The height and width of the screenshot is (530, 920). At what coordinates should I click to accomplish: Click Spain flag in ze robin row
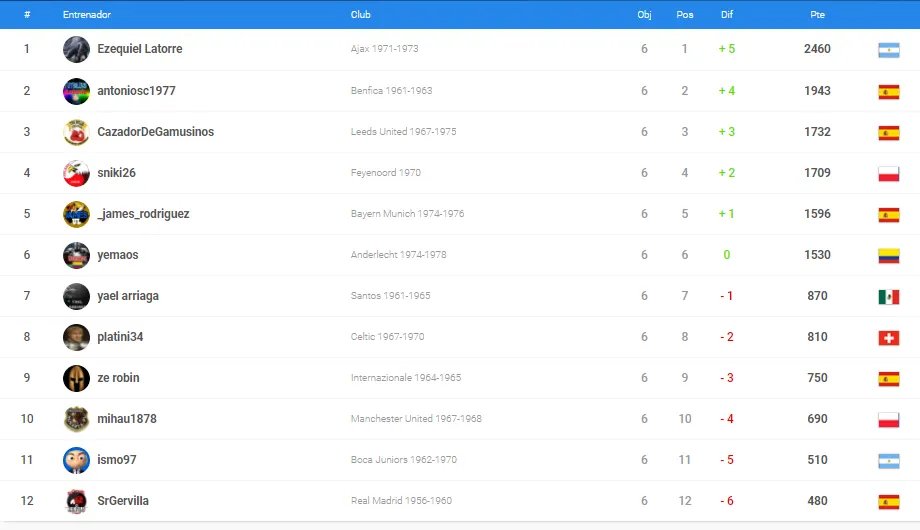pyautogui.click(x=889, y=379)
